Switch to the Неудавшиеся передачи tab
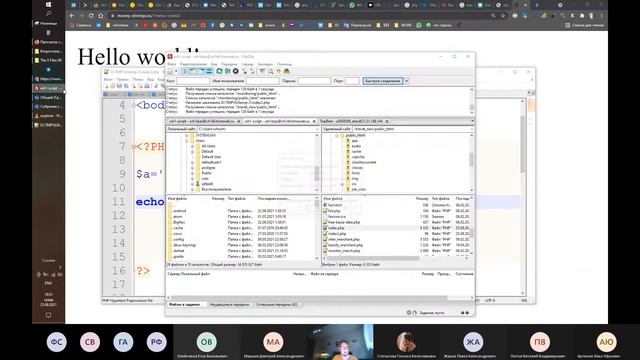The height and width of the screenshot is (360, 640). coord(229,304)
